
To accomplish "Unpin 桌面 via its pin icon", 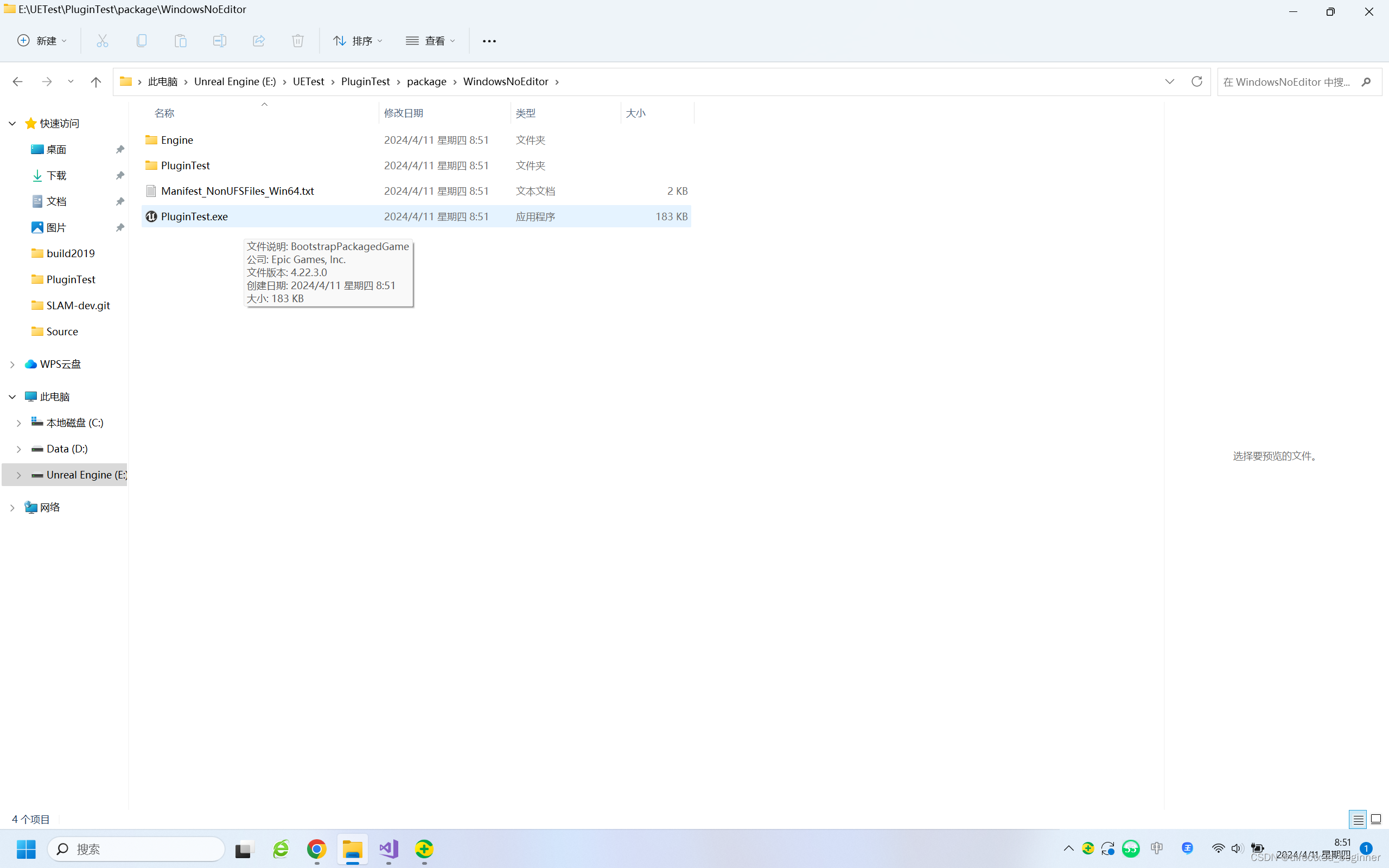I will pyautogui.click(x=119, y=149).
